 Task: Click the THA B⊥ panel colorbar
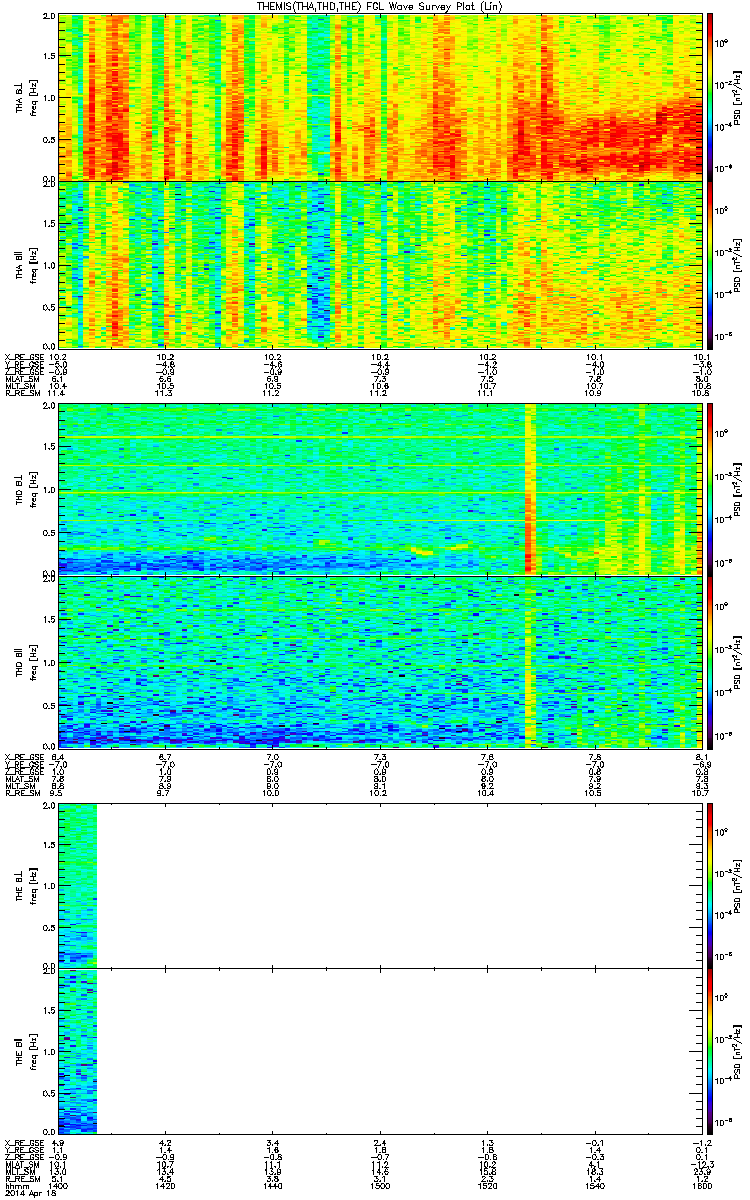pos(711,96)
